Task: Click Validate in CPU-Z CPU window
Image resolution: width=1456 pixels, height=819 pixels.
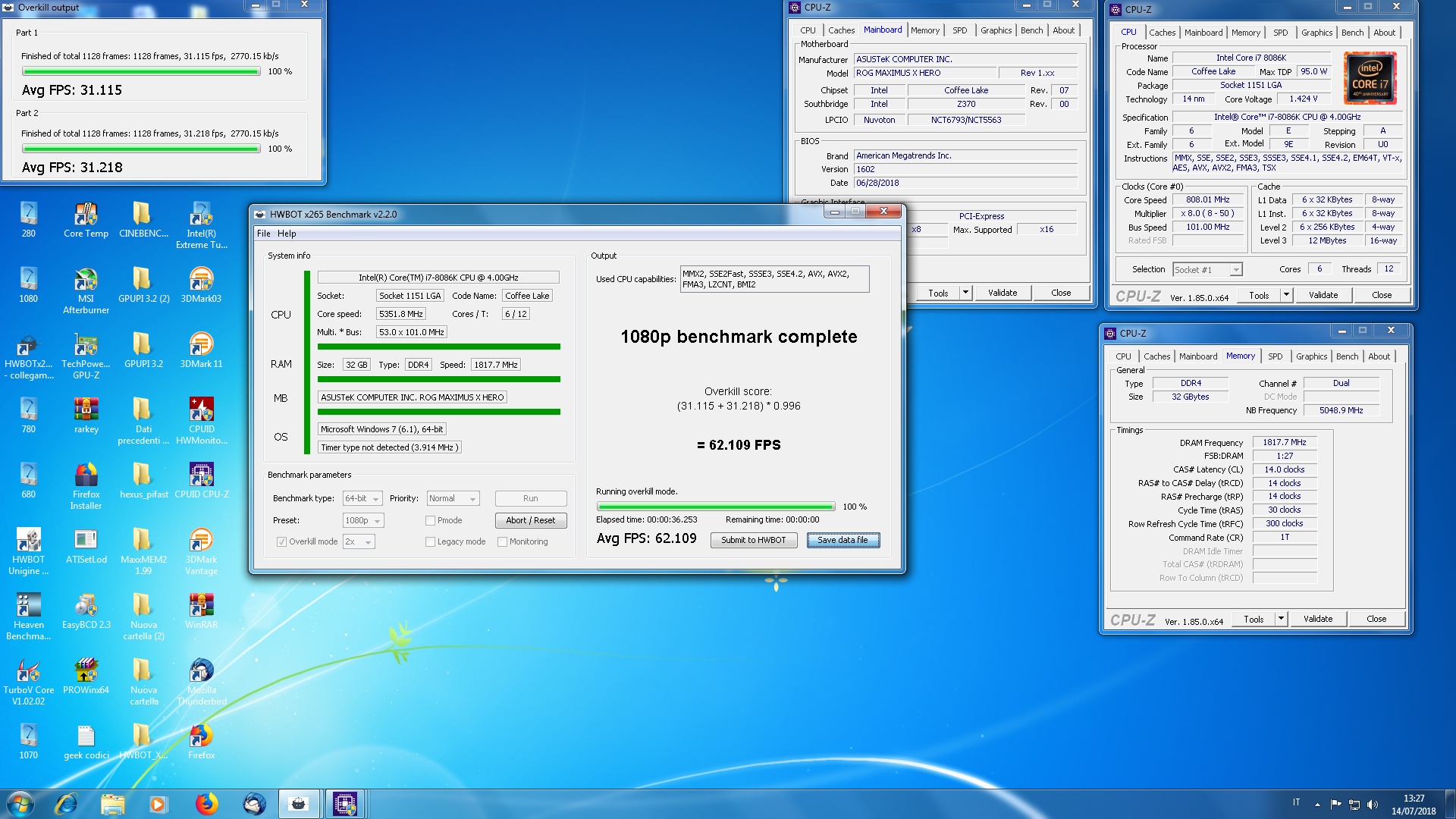Action: click(1323, 295)
